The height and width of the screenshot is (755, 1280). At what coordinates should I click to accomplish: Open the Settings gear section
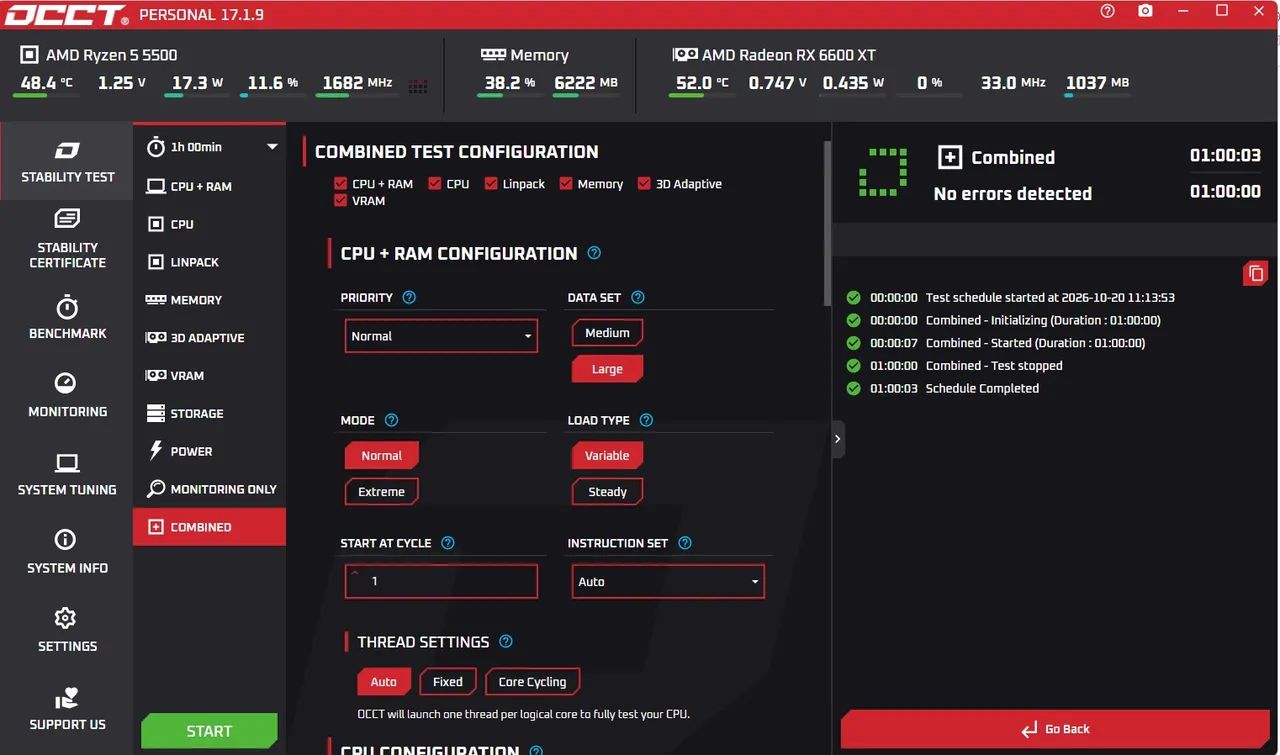pos(67,630)
